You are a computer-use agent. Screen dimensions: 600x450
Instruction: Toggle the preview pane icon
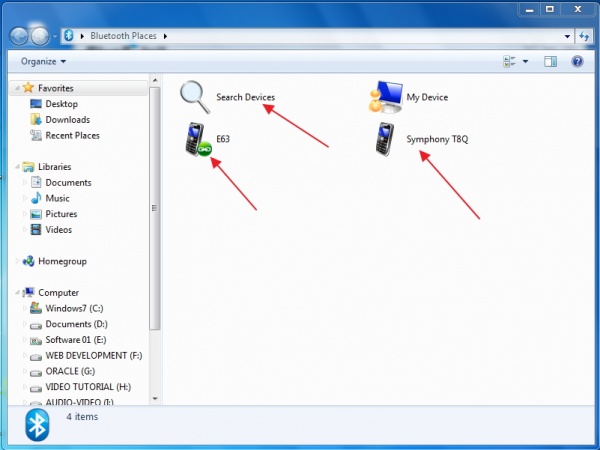point(550,61)
